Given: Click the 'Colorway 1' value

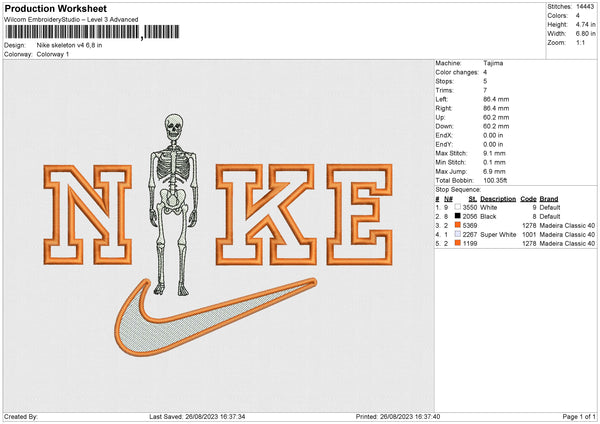Looking at the screenshot, I should coord(53,54).
